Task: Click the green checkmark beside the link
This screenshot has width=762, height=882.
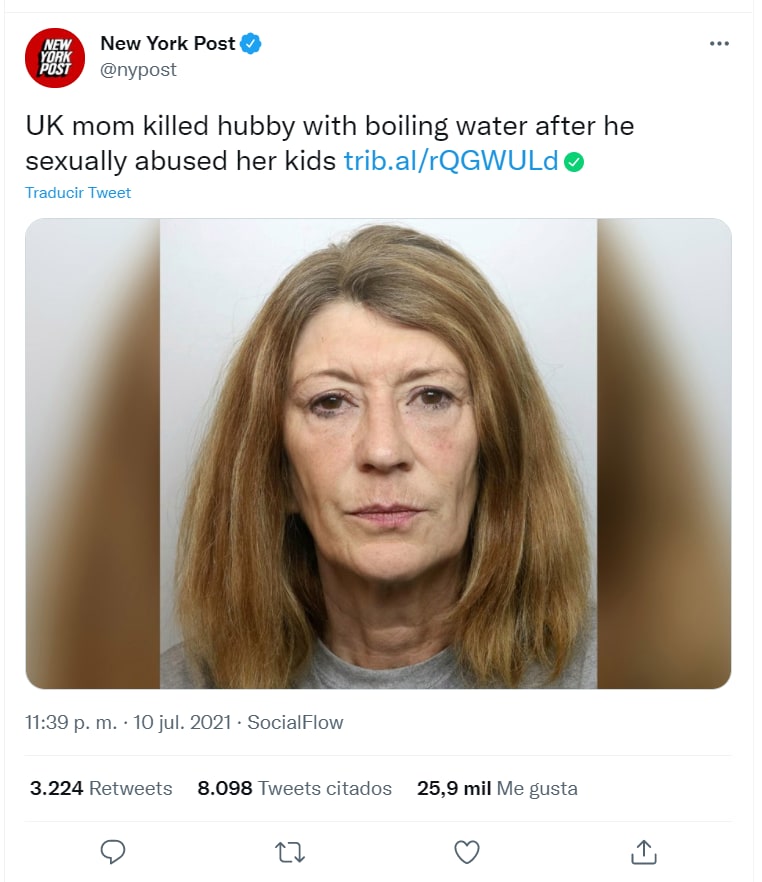Action: (x=574, y=161)
